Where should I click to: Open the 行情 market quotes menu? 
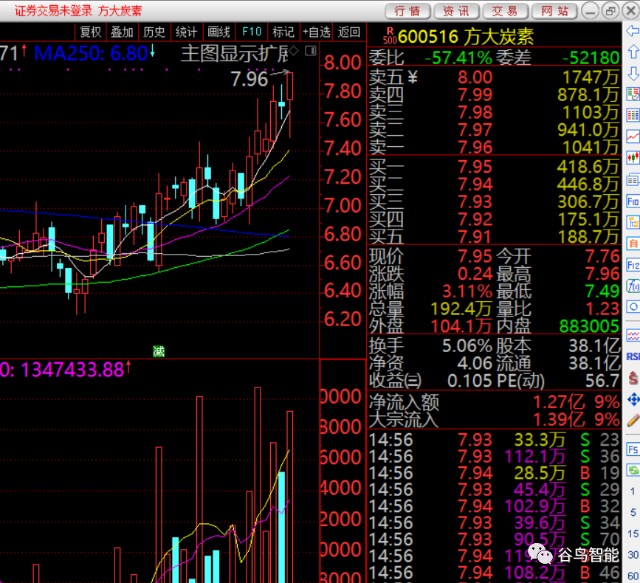pyautogui.click(x=407, y=11)
